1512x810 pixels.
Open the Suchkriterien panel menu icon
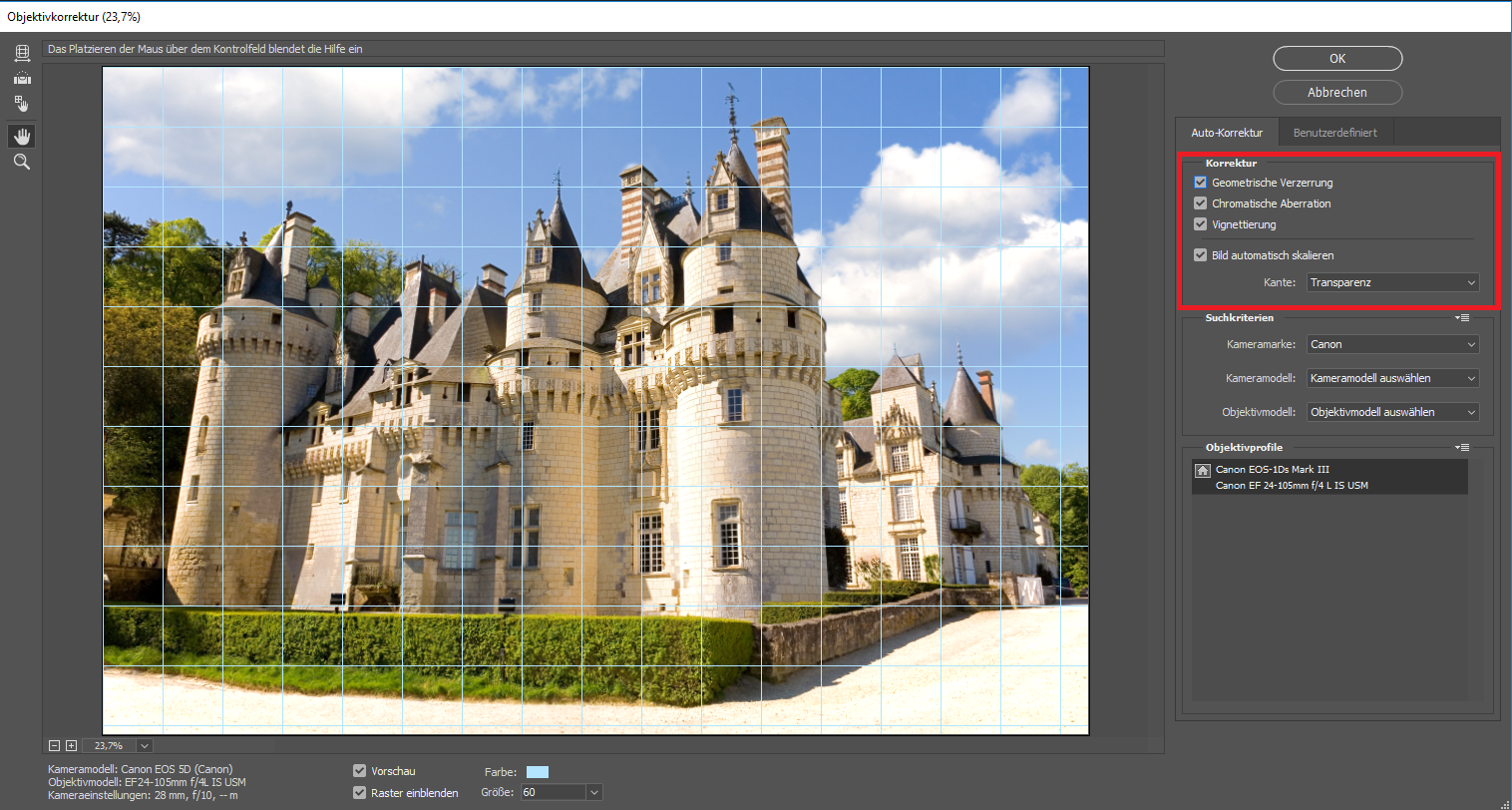click(x=1462, y=318)
